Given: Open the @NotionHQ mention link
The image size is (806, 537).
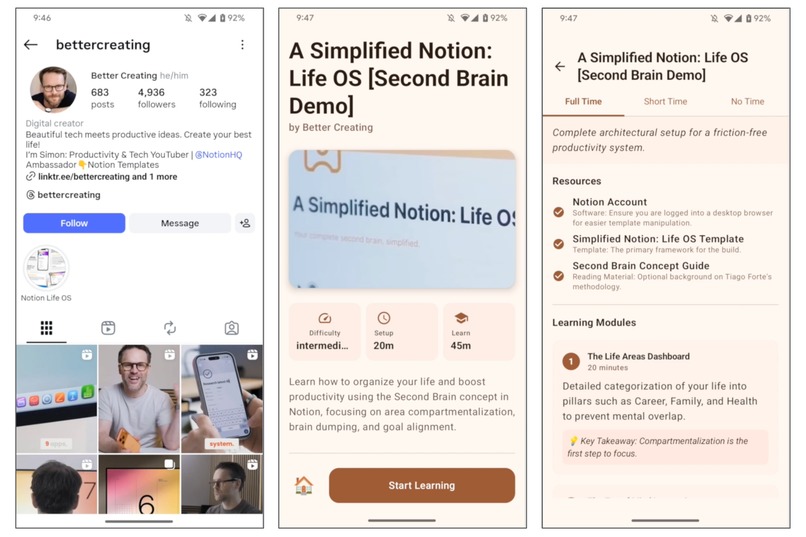Looking at the screenshot, I should click(218, 155).
